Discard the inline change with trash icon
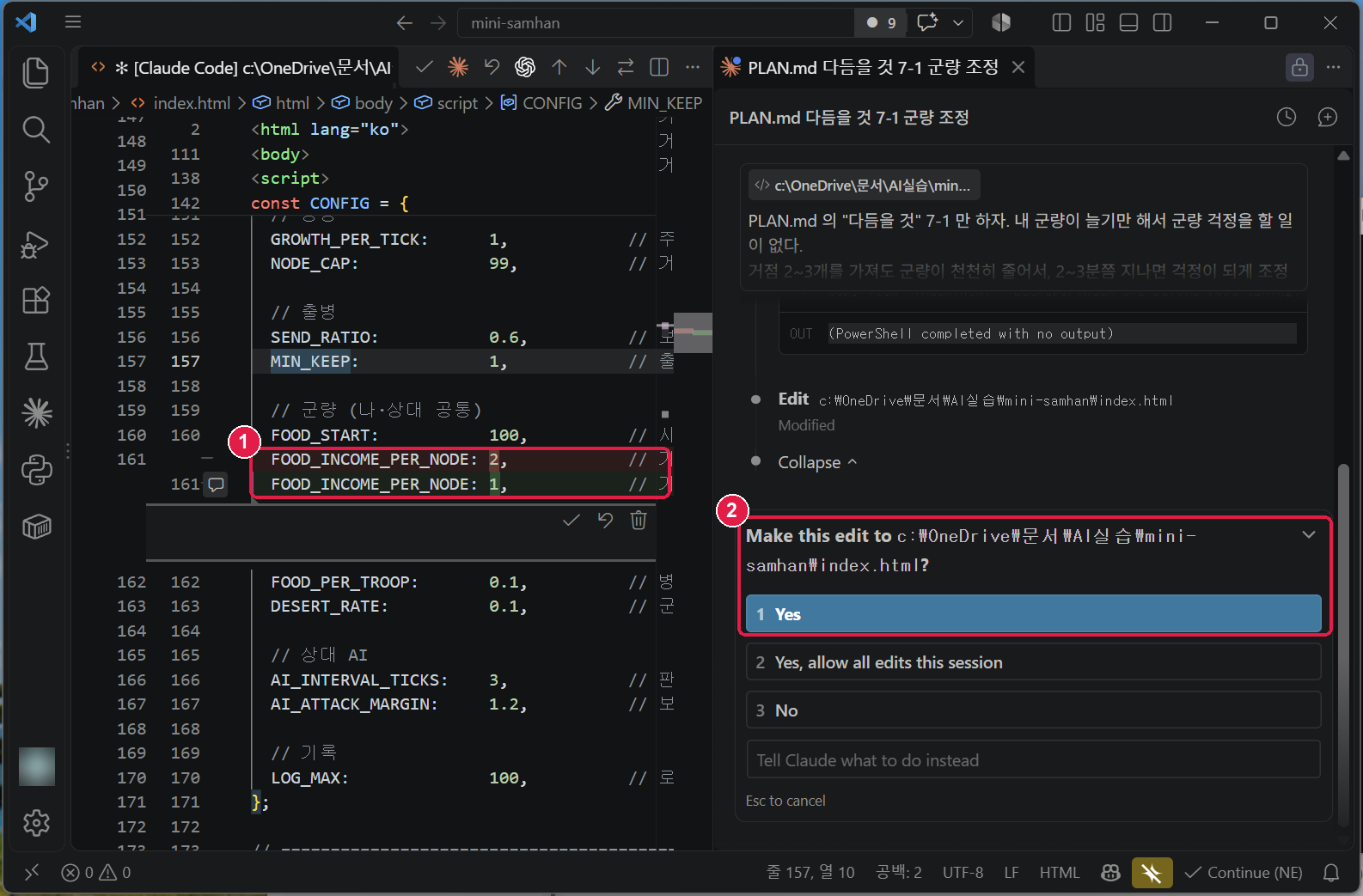The height and width of the screenshot is (896, 1363). pos(639,520)
